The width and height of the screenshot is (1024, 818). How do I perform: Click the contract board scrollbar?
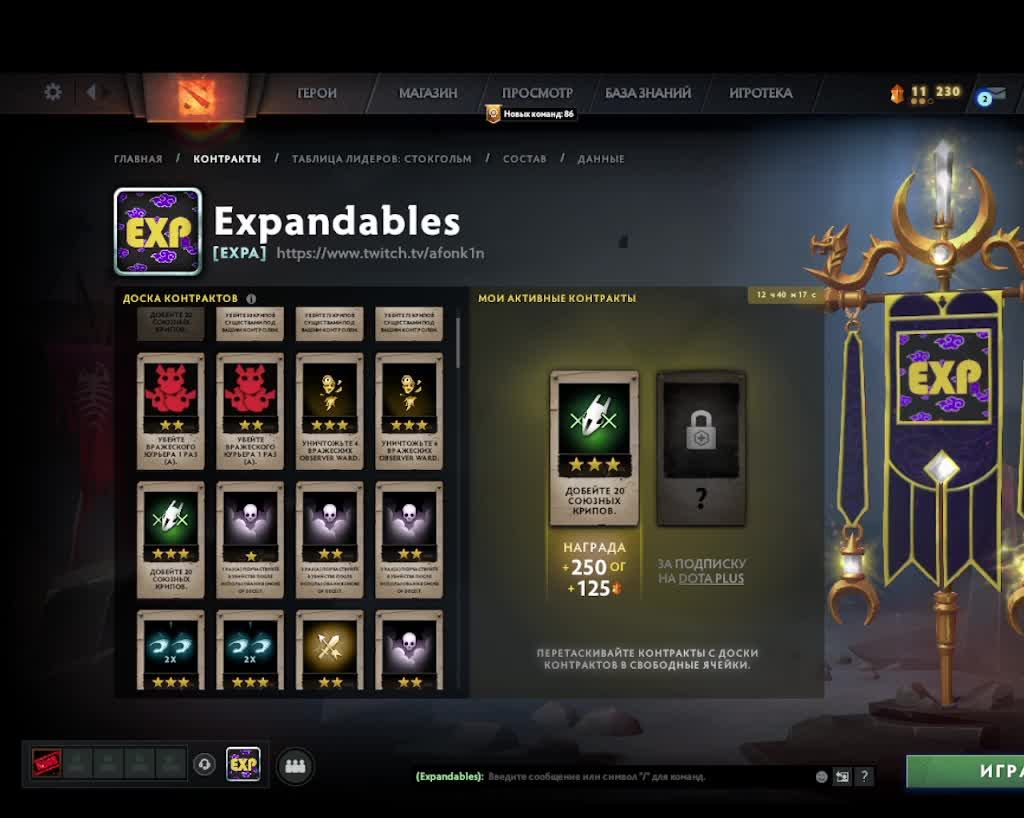click(x=458, y=343)
